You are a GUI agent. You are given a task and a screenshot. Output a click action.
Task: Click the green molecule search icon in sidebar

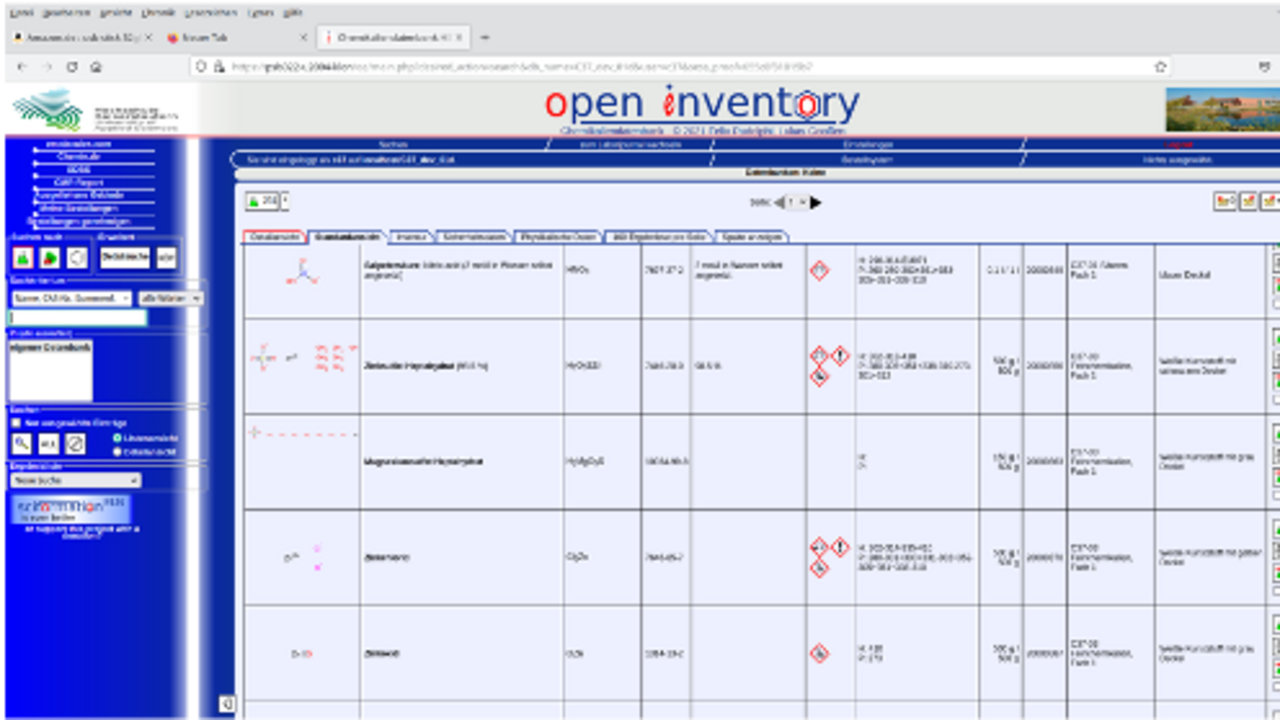pos(23,258)
